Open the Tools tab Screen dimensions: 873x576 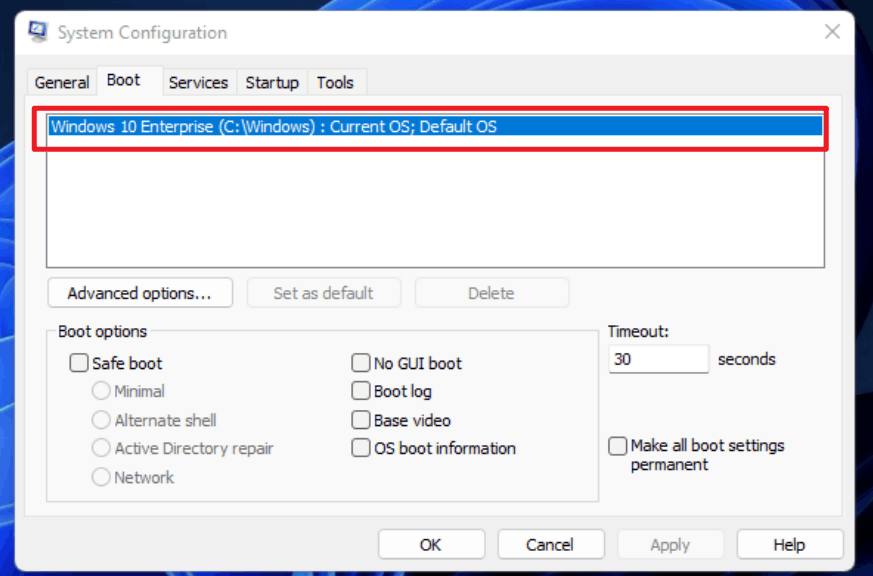pyautogui.click(x=335, y=82)
